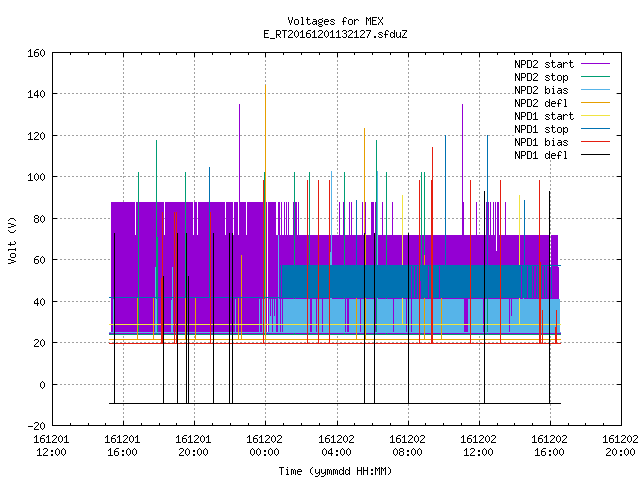Click the chart title Voltages for MEX

click(335, 21)
